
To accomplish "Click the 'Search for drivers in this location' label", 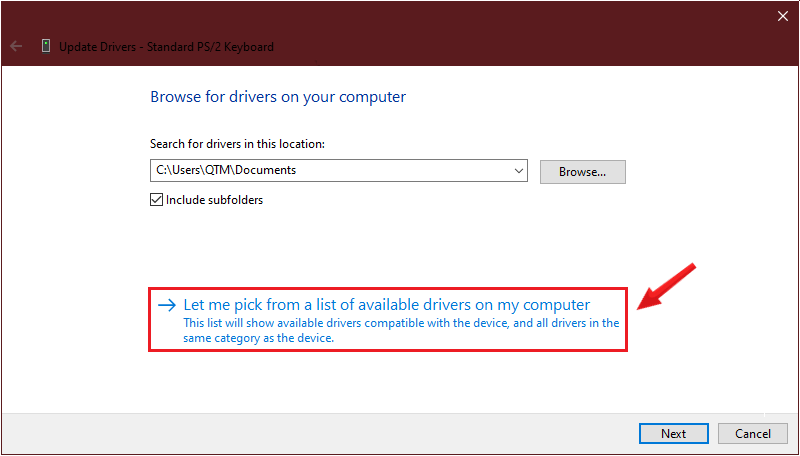I will (237, 144).
